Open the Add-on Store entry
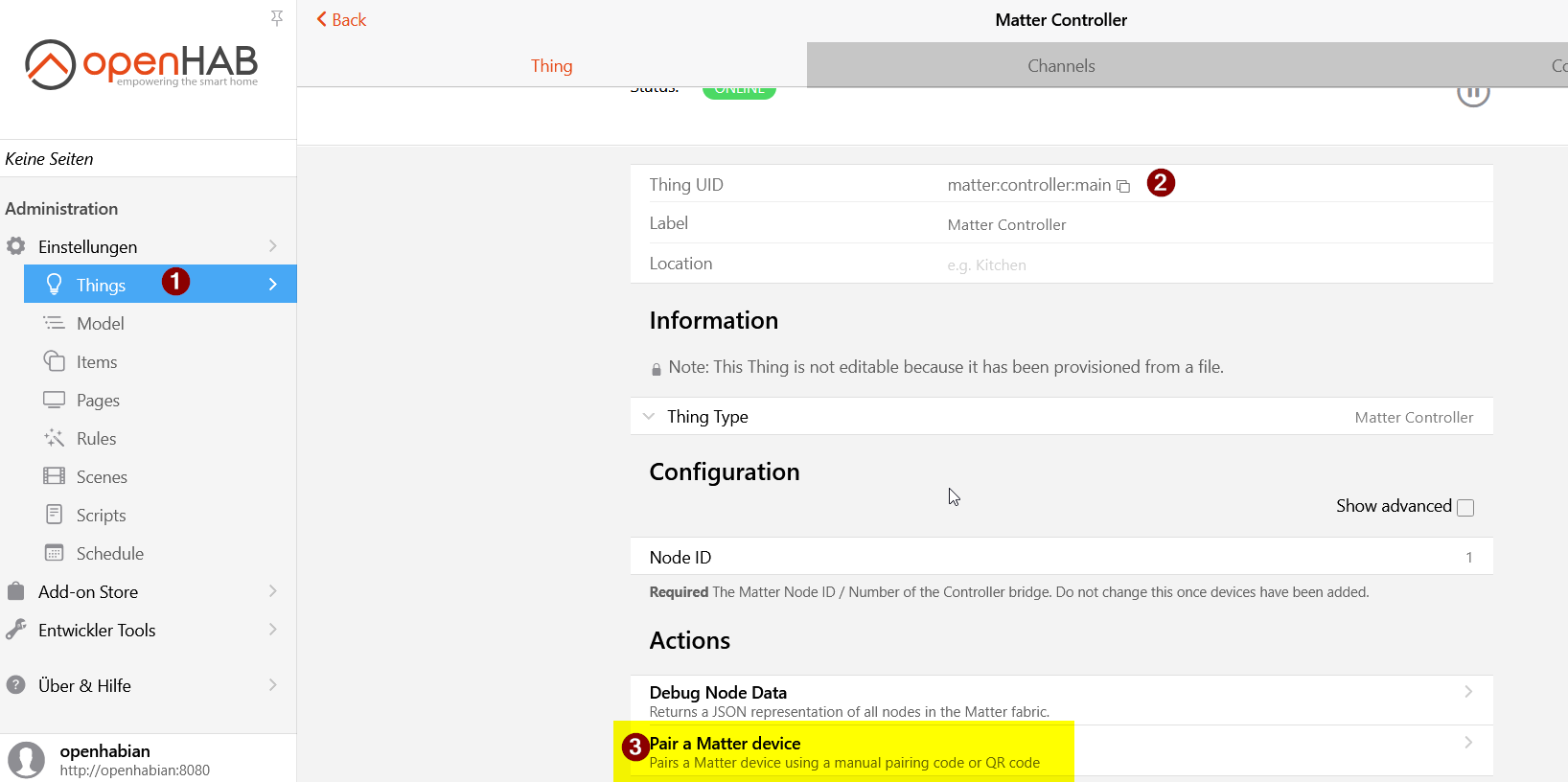 pos(149,591)
